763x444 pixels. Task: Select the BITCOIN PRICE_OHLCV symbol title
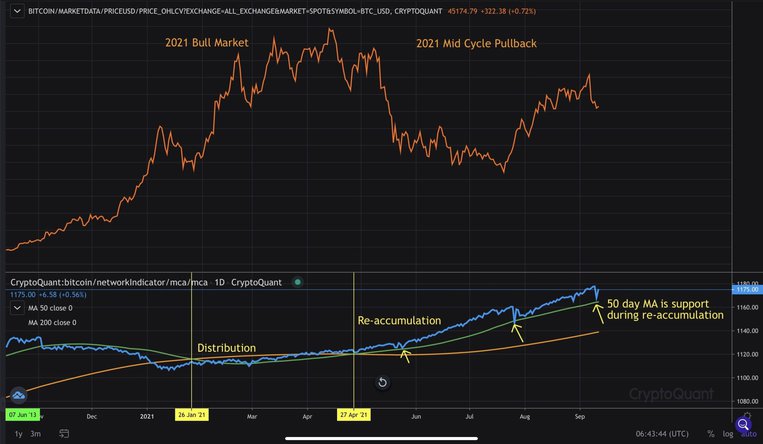[x=235, y=11]
